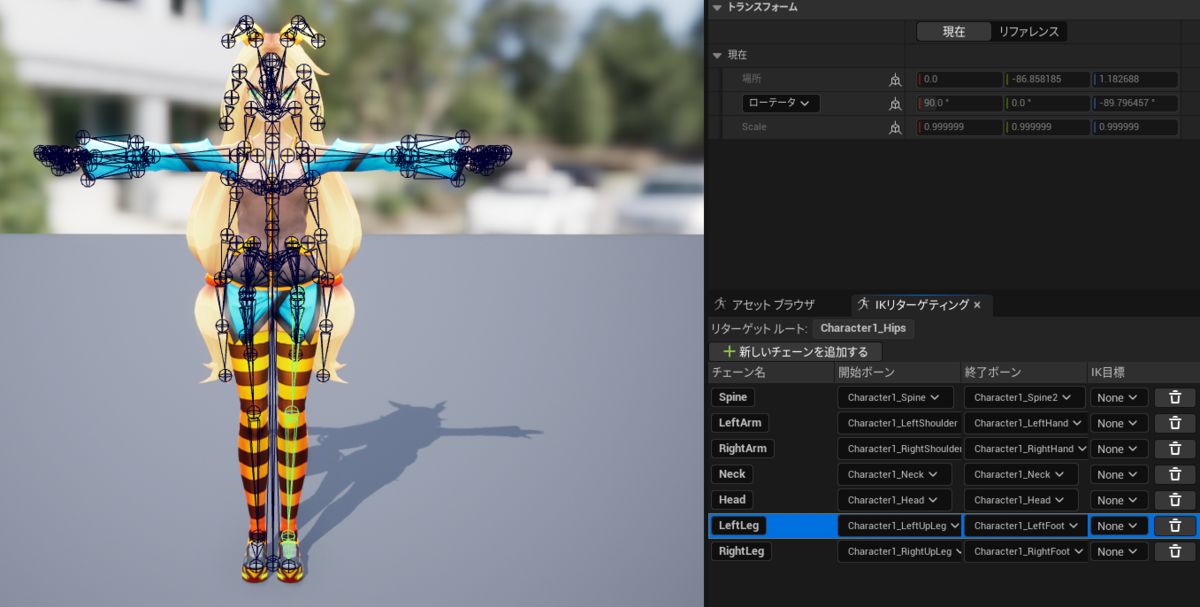Click the location Y field showing -86.858185
Viewport: 1200px width, 607px height.
(1048, 79)
